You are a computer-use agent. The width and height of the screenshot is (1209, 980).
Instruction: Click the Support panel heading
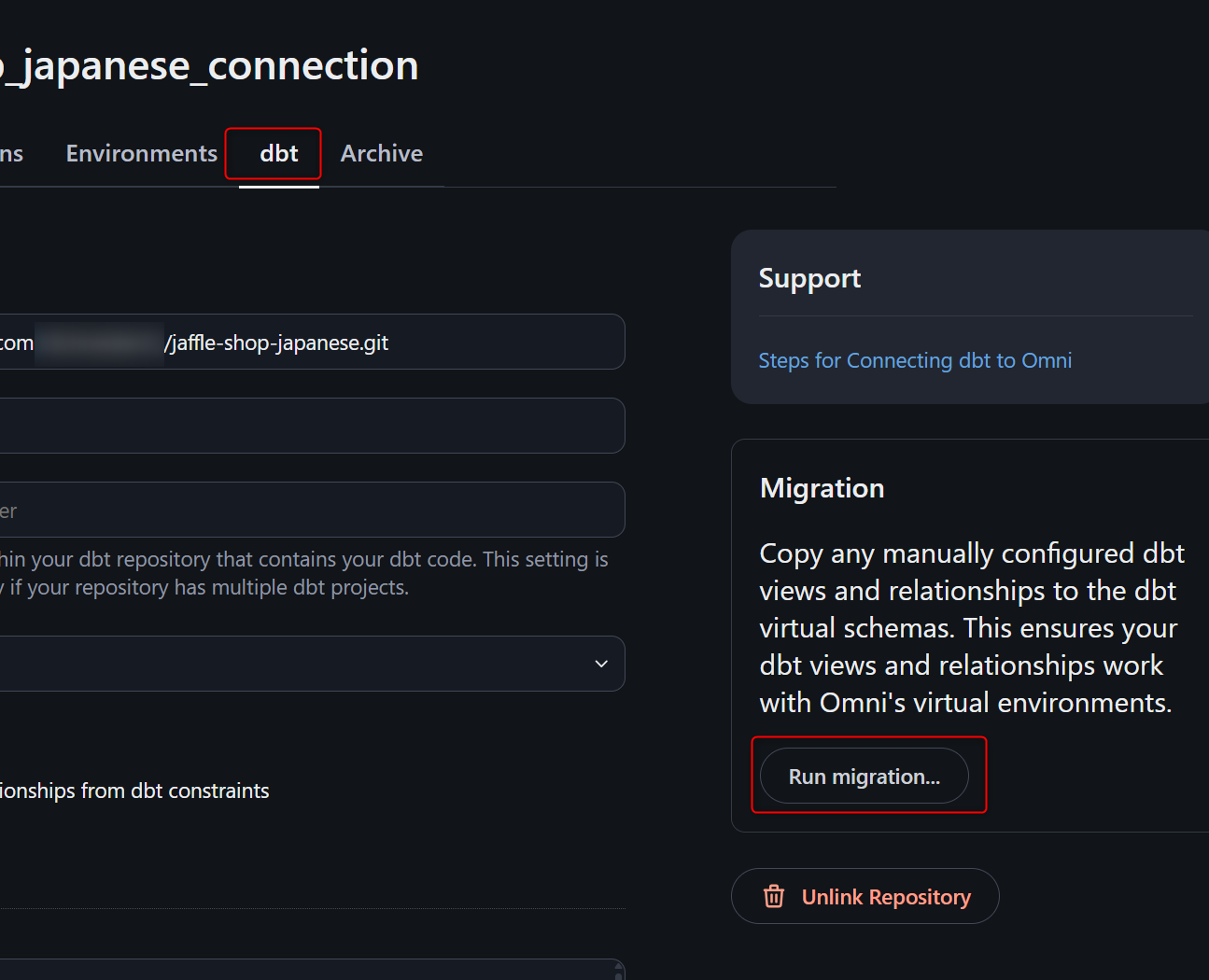pos(809,278)
